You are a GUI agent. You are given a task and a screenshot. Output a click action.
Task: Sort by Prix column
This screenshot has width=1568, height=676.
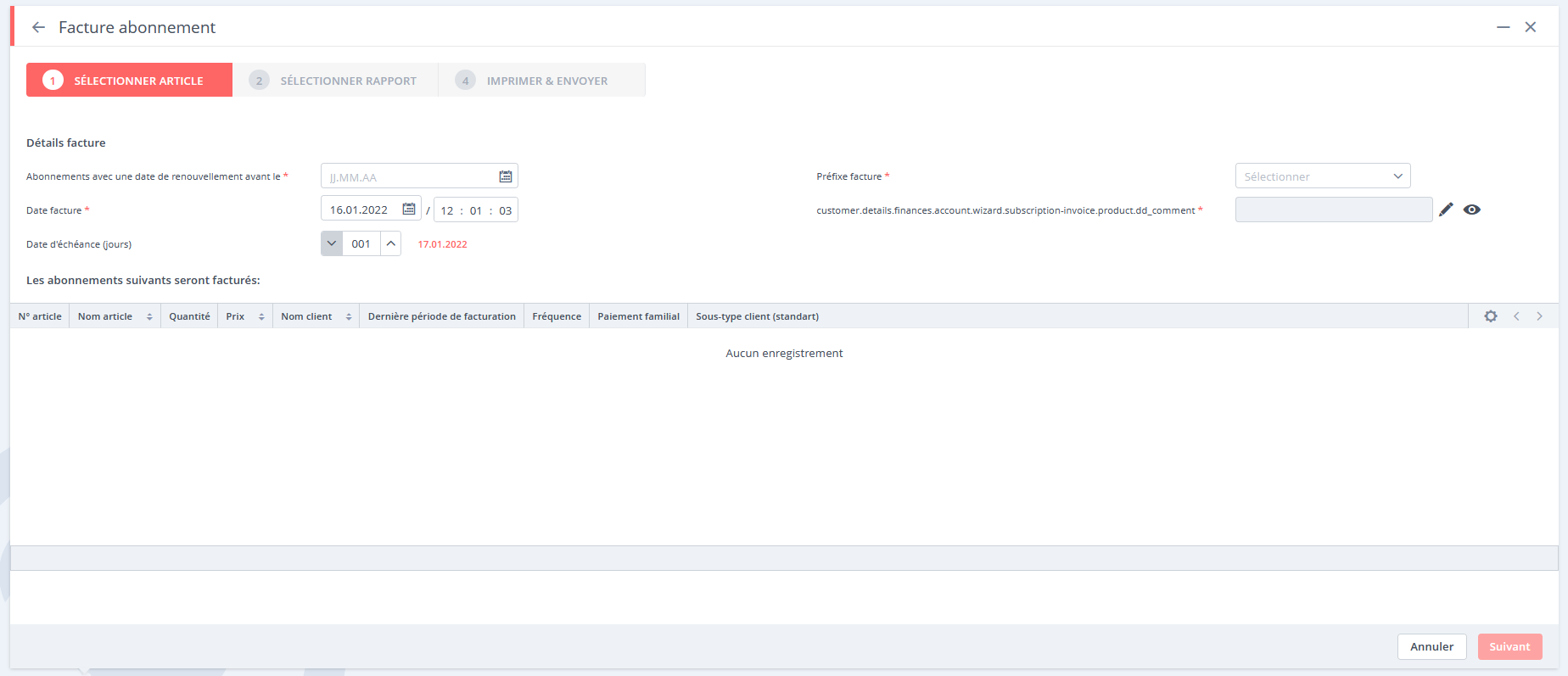point(261,316)
